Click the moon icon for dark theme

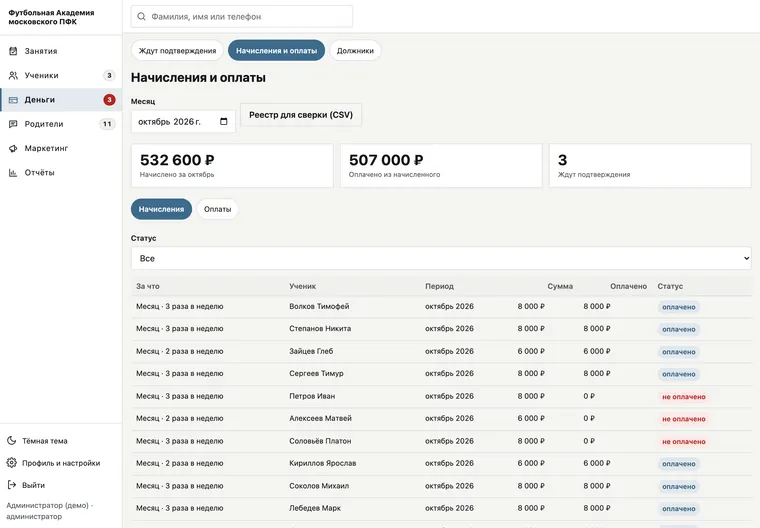pos(12,441)
